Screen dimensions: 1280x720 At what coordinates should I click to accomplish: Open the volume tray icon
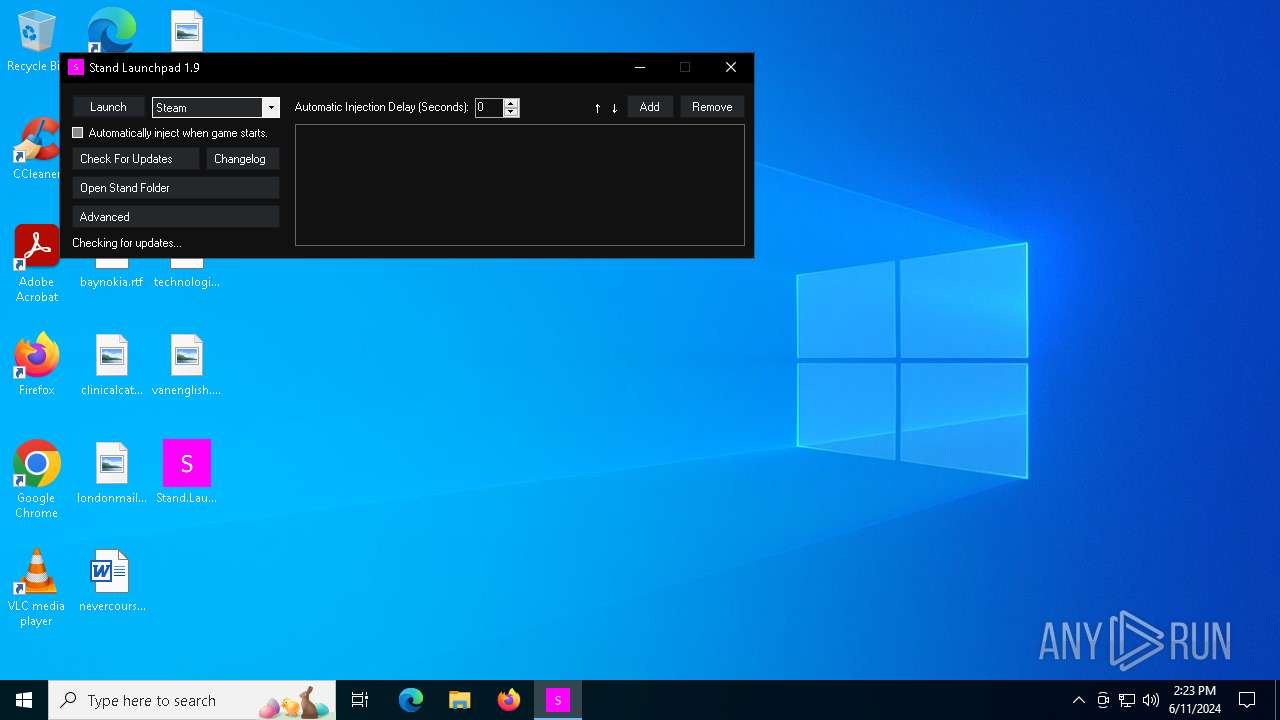click(1151, 700)
